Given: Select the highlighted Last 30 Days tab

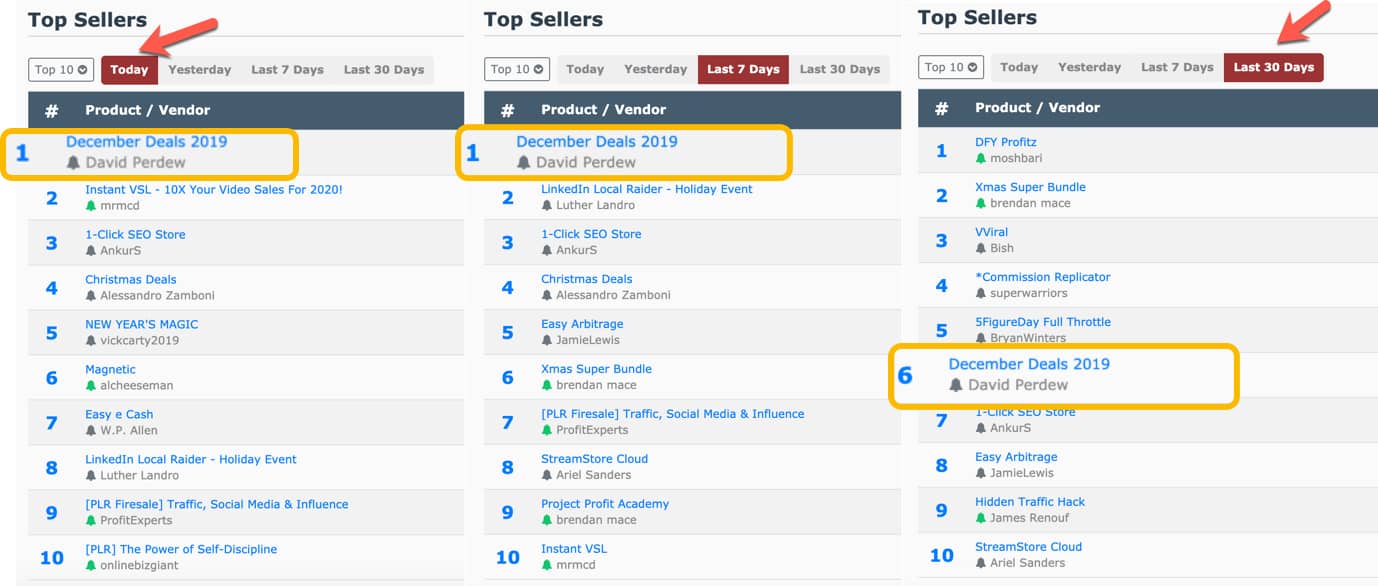Looking at the screenshot, I should tap(1272, 68).
